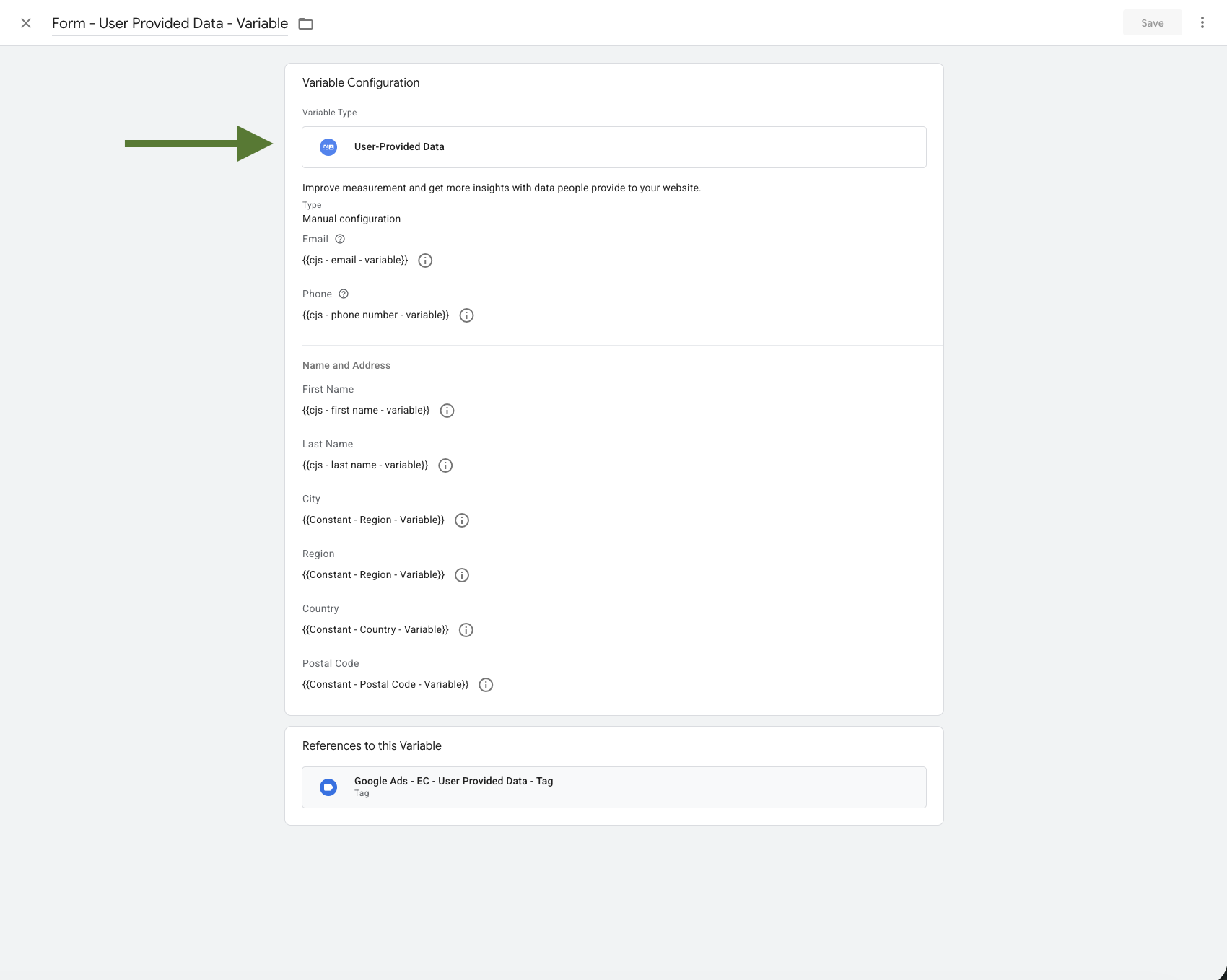Open info icon for Postal Code variable
Image resolution: width=1227 pixels, height=980 pixels.
click(x=486, y=685)
